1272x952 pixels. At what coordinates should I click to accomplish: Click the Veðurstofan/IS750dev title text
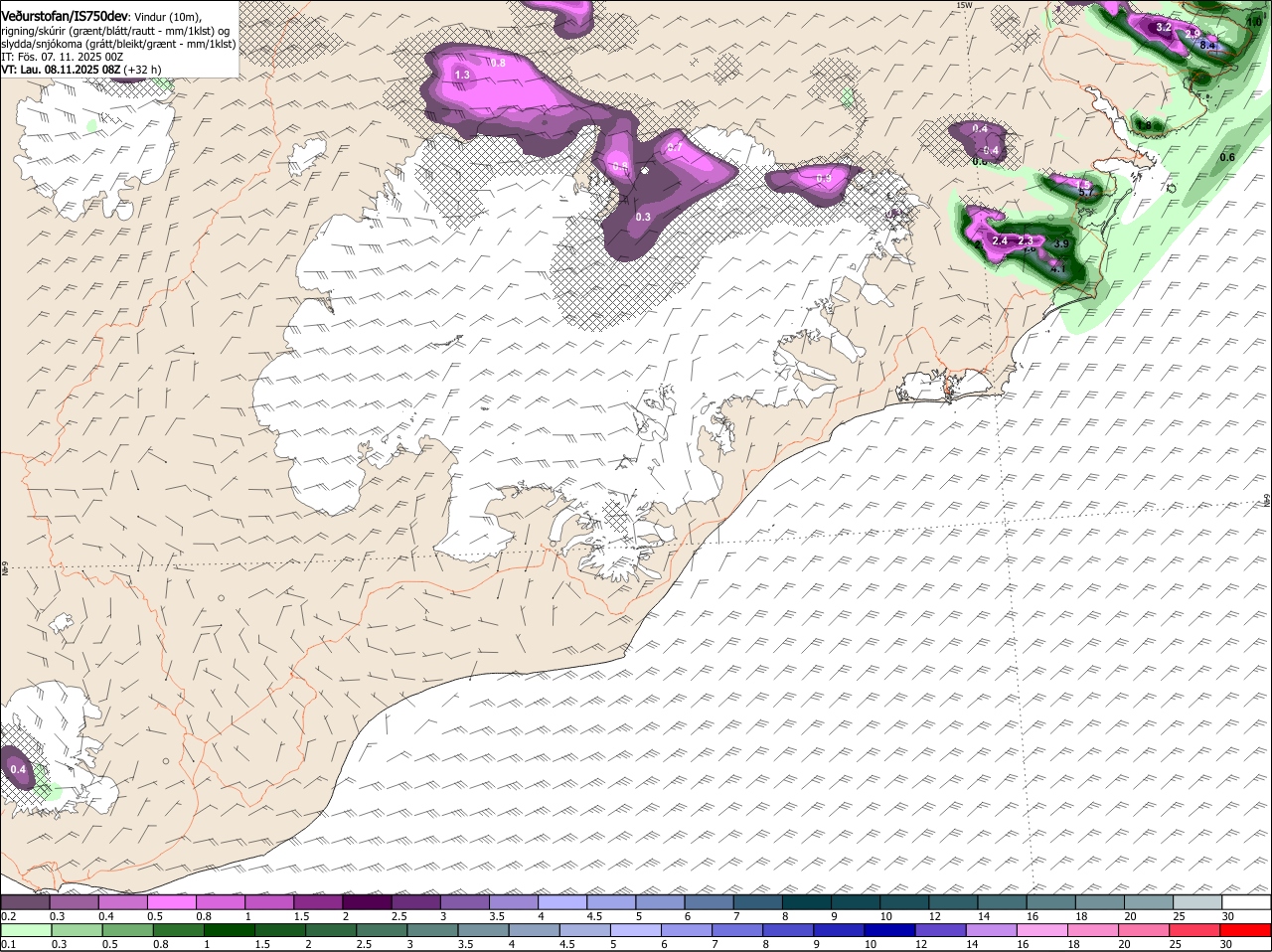tap(65, 16)
